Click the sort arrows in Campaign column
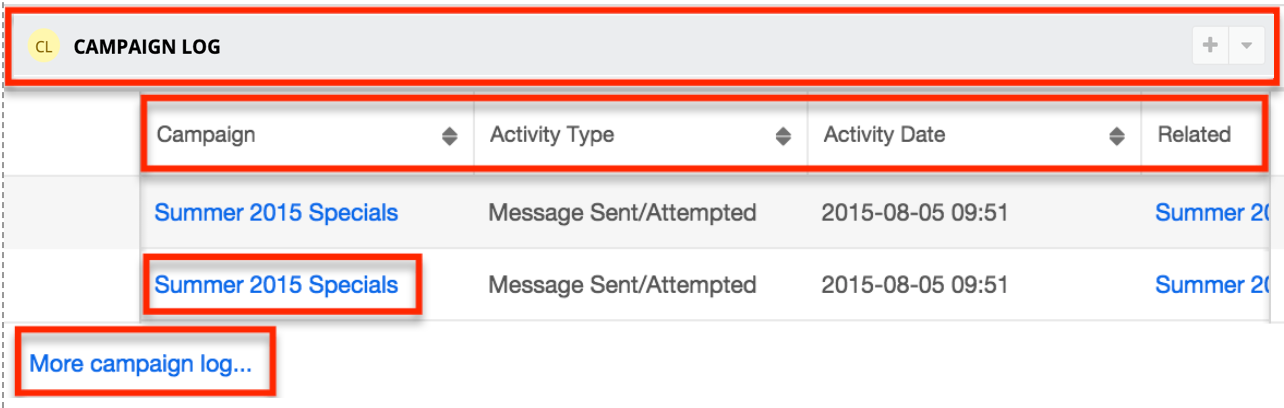Viewport: 1284px width, 408px height. [450, 136]
